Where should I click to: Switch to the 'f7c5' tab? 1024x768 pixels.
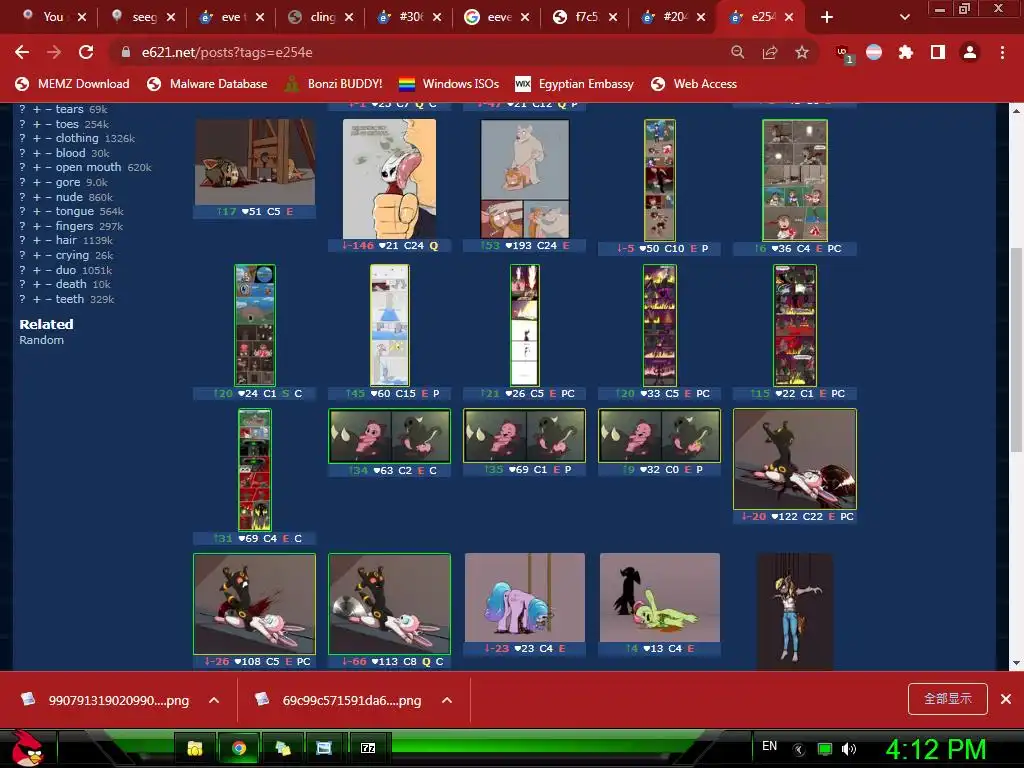click(586, 17)
